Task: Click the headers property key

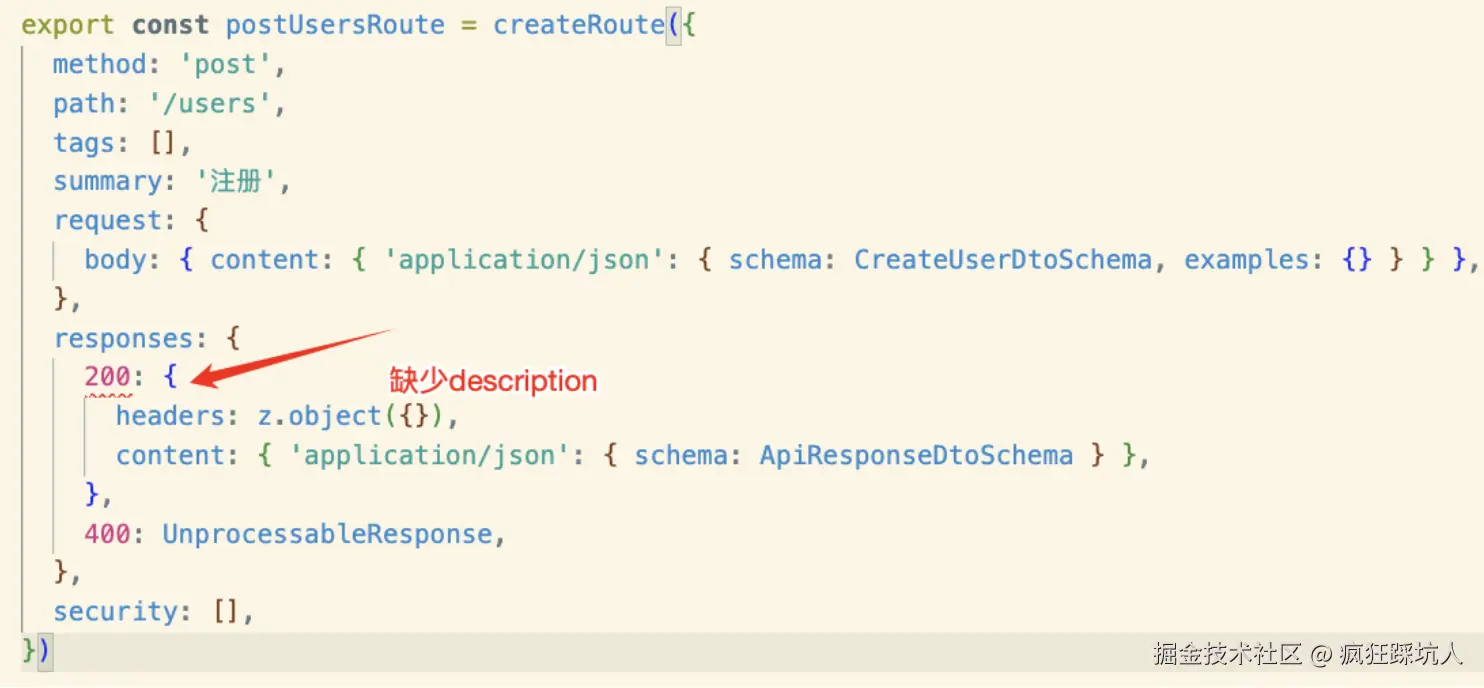Action: click(x=171, y=416)
